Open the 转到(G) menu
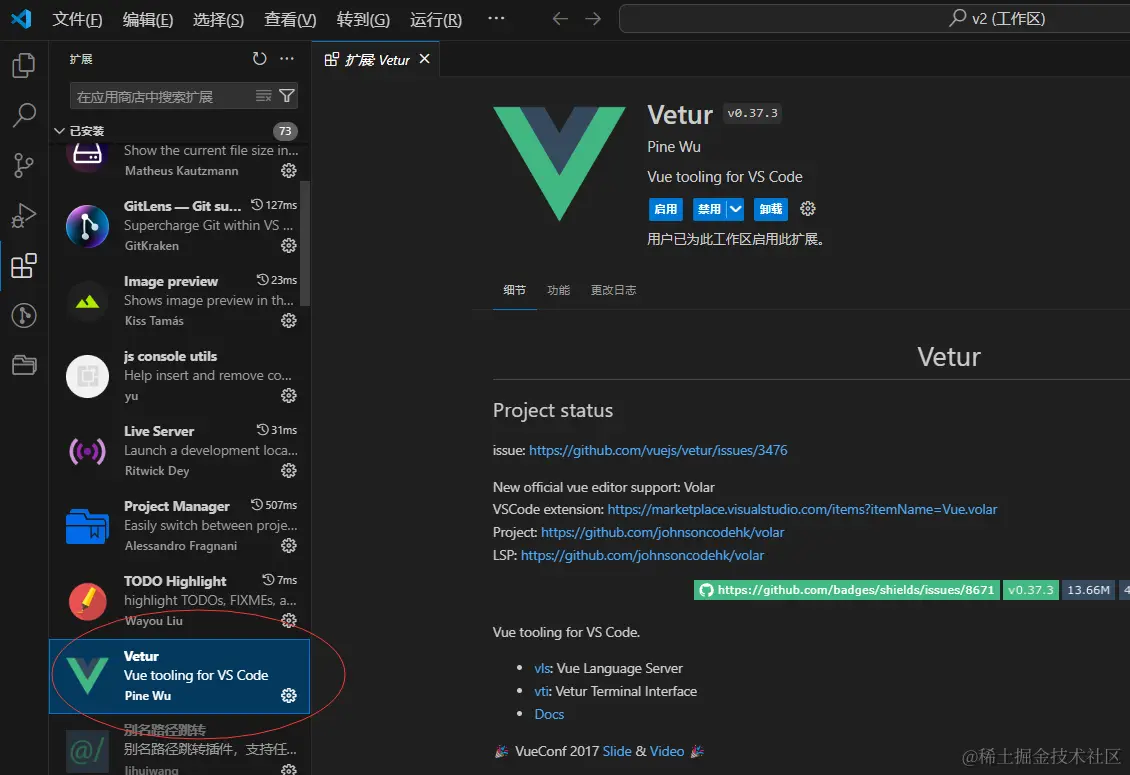 [x=363, y=19]
